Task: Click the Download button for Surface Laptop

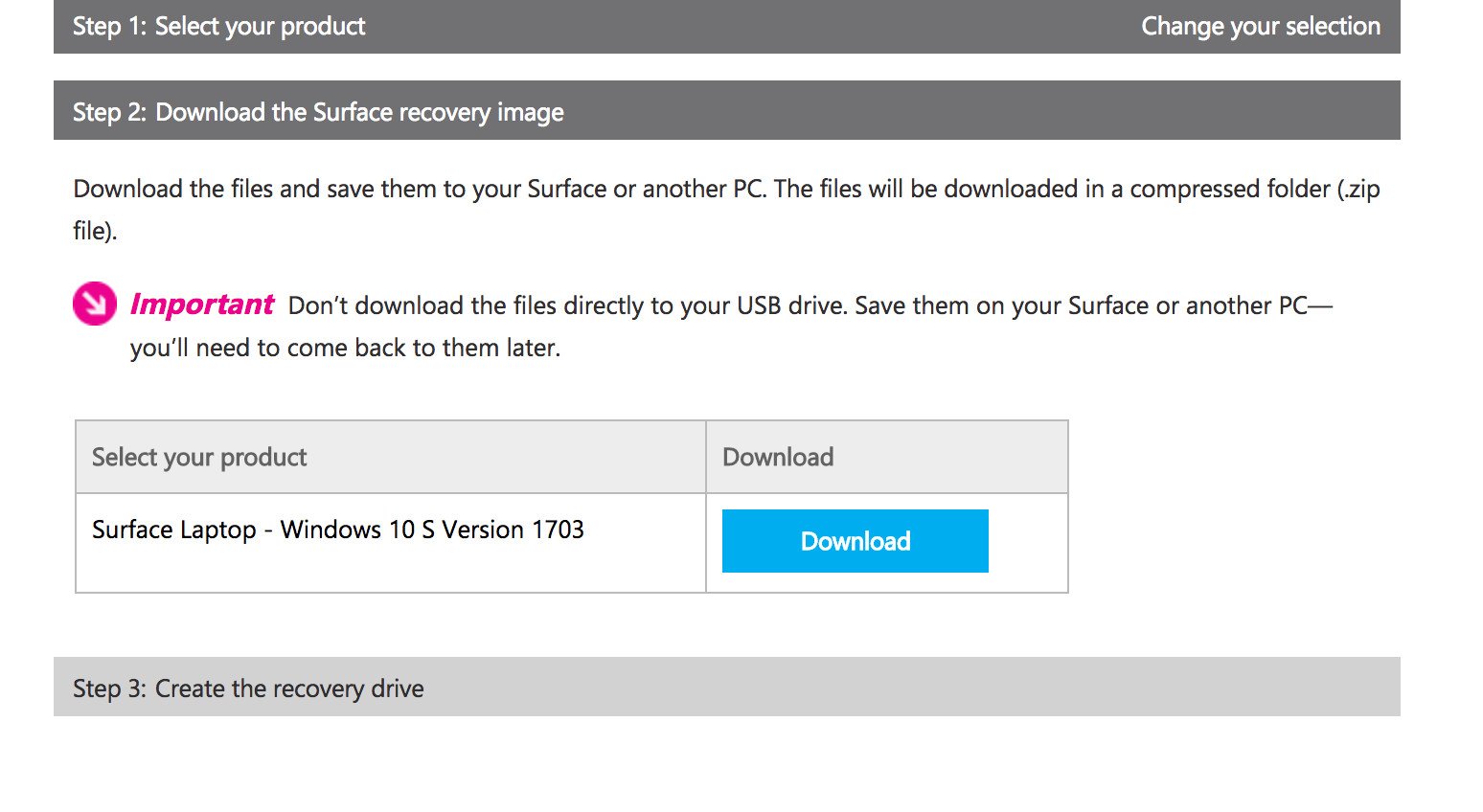Action: (x=855, y=540)
